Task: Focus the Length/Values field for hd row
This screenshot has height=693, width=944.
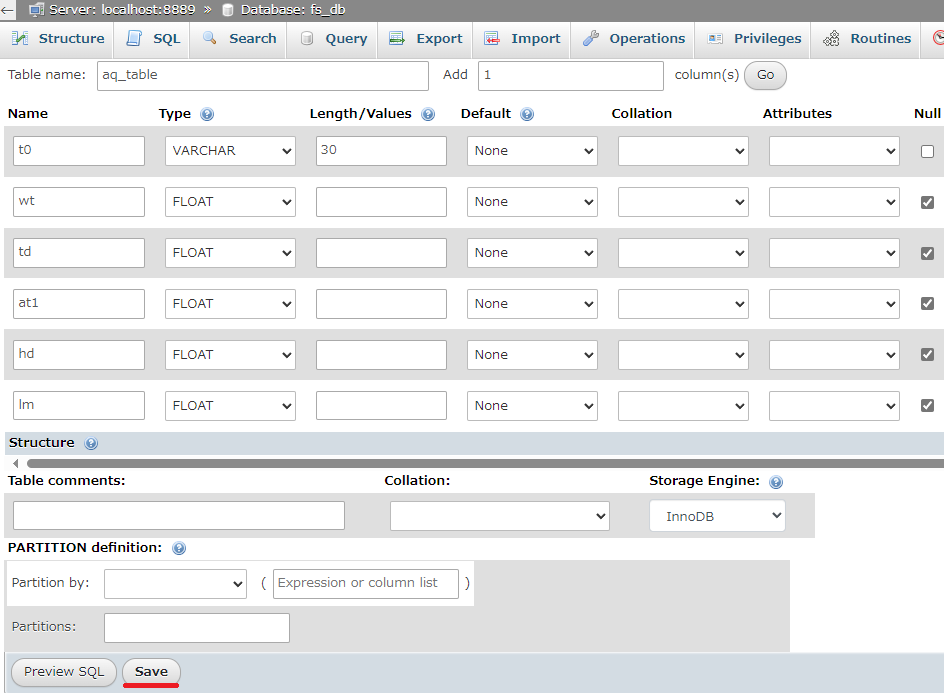Action: [x=381, y=355]
